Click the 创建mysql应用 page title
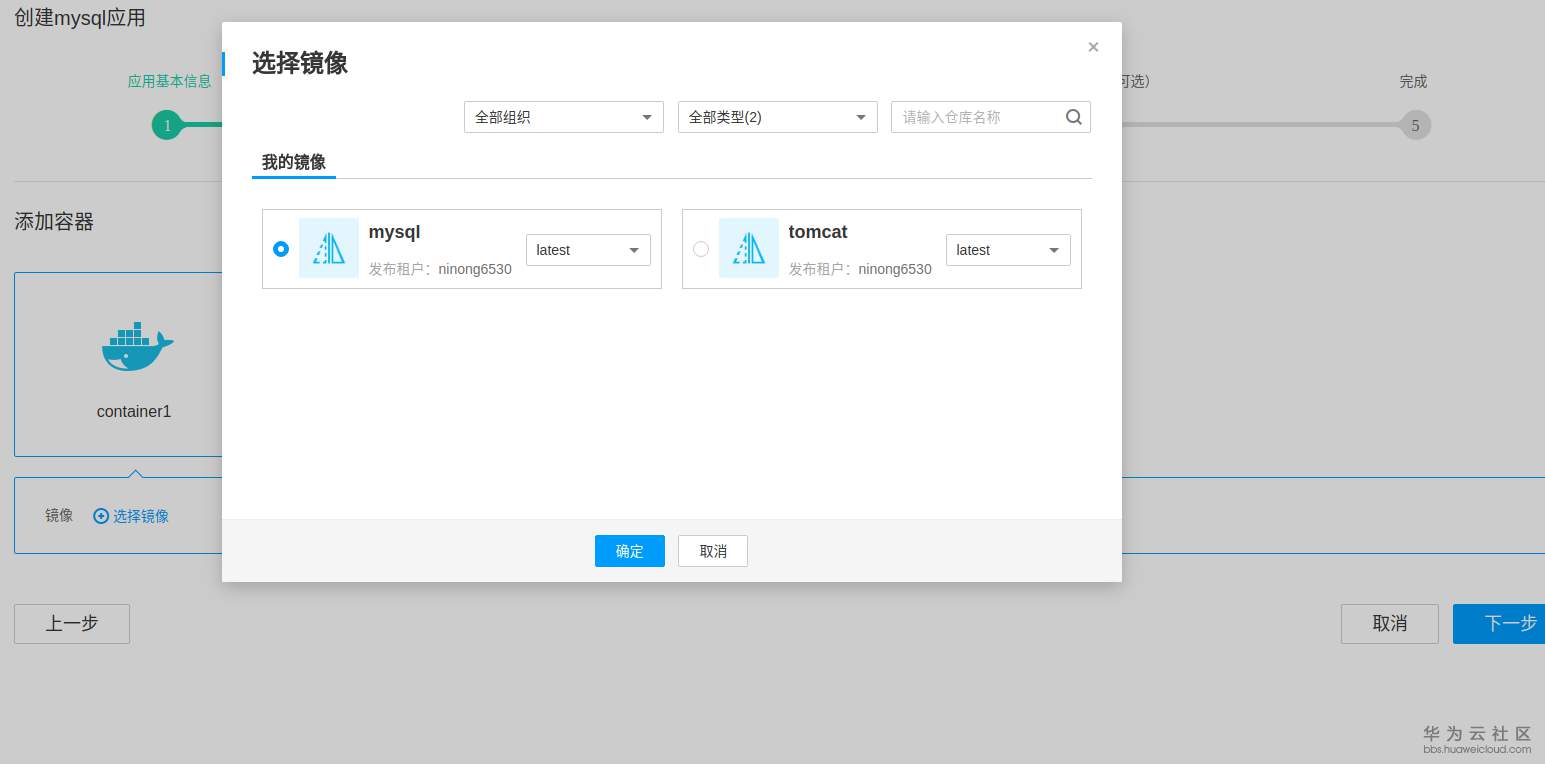 (79, 18)
